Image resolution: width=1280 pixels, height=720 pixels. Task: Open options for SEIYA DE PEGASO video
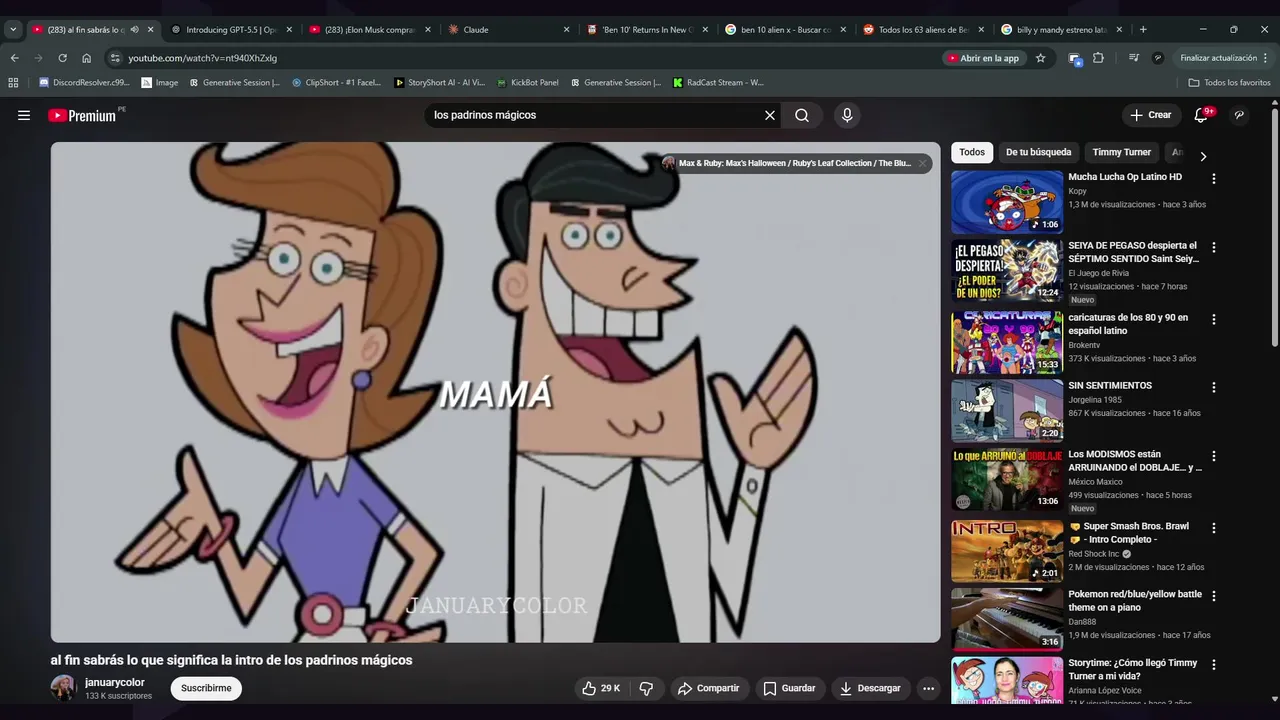tap(1214, 247)
